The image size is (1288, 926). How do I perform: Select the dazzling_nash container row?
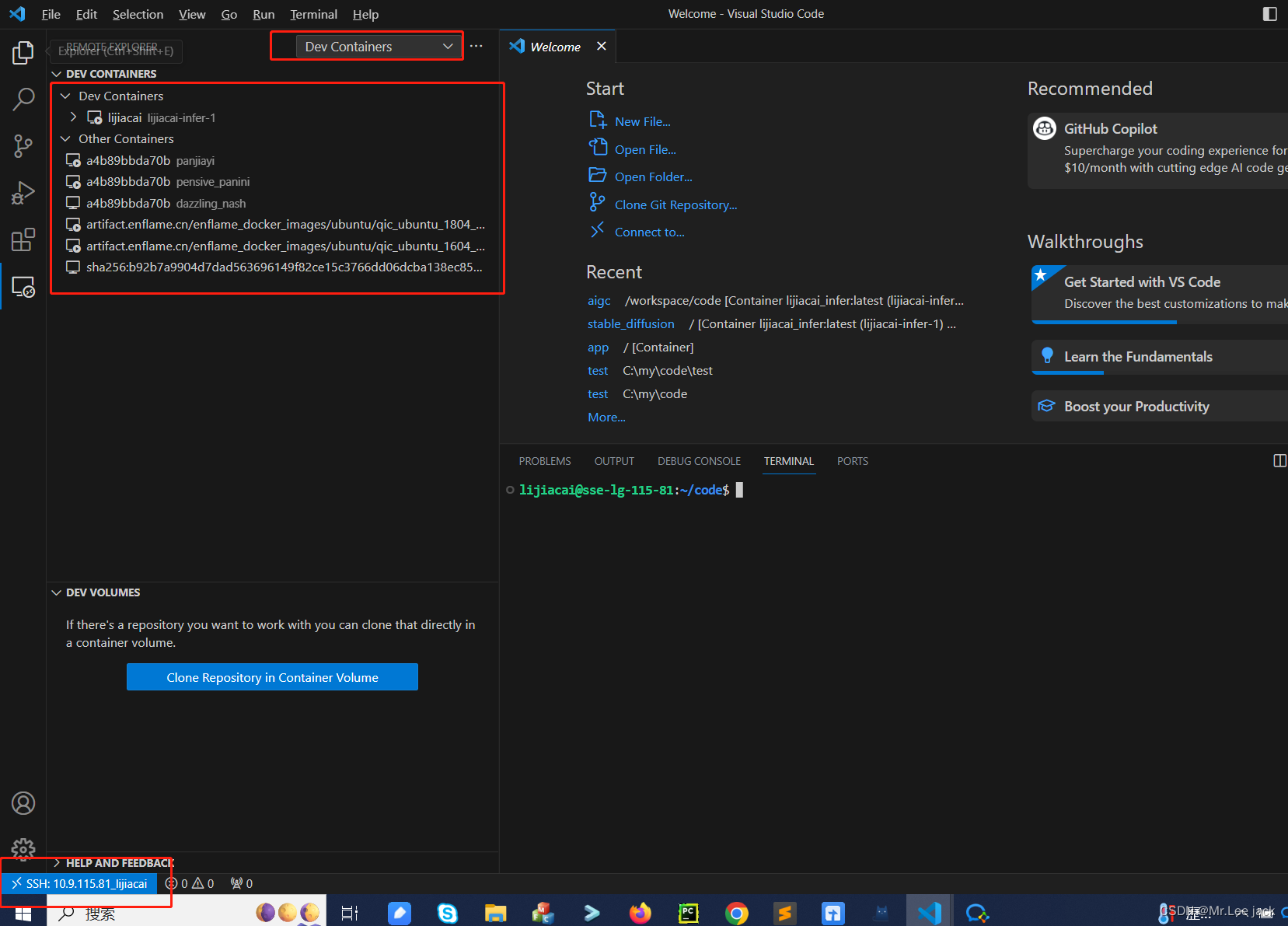[272, 203]
